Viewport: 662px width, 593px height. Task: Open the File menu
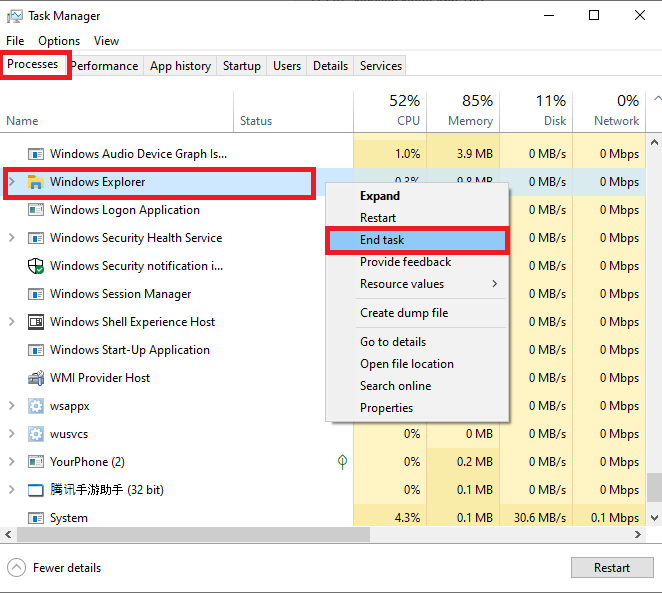15,41
